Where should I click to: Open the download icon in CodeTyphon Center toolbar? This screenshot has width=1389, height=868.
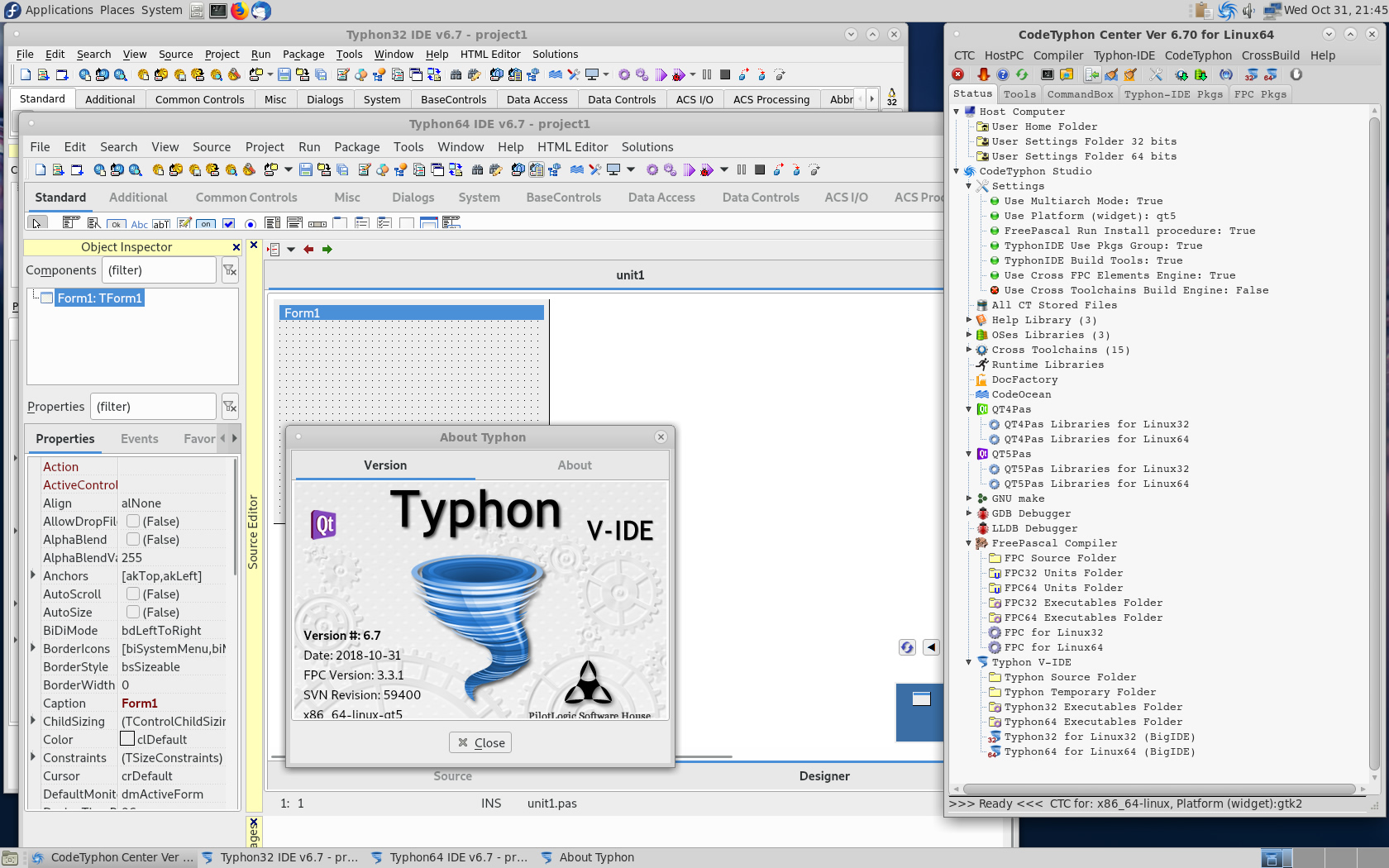pyautogui.click(x=983, y=74)
